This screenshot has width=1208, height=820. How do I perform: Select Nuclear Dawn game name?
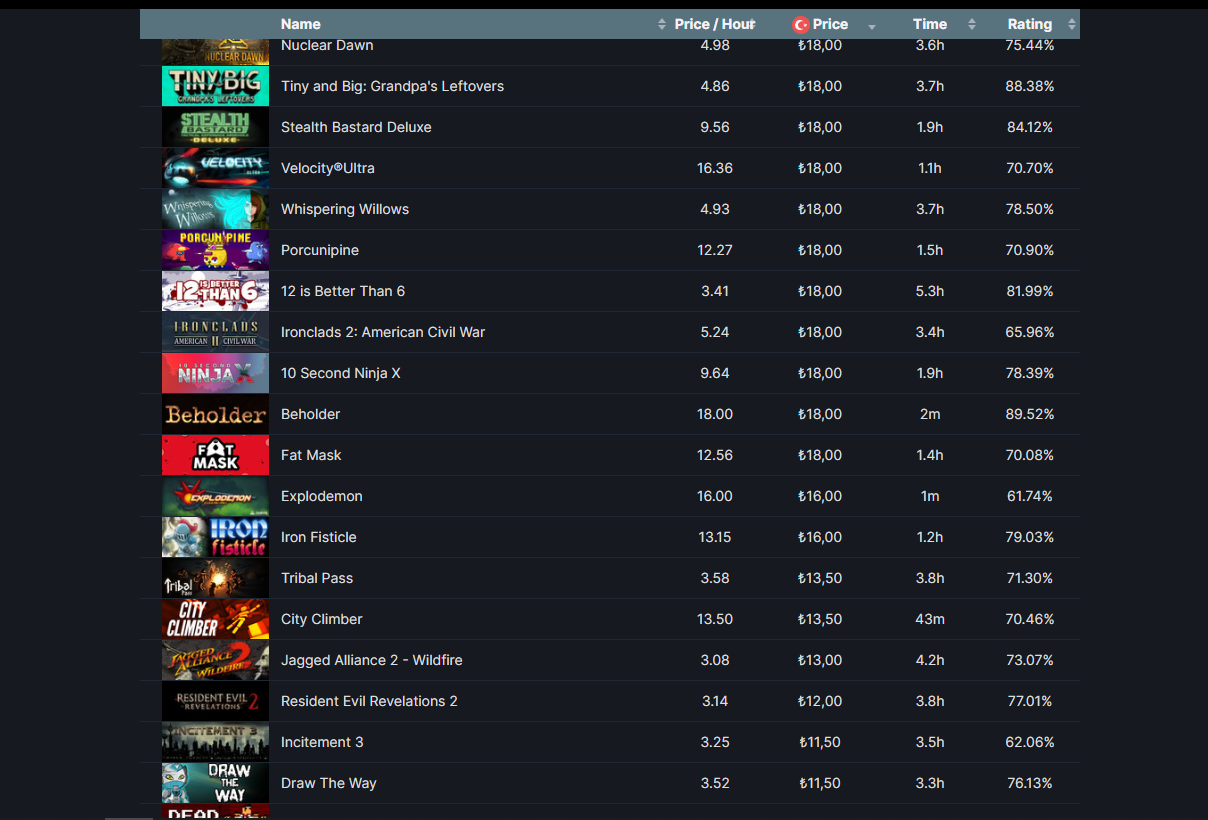(x=327, y=45)
